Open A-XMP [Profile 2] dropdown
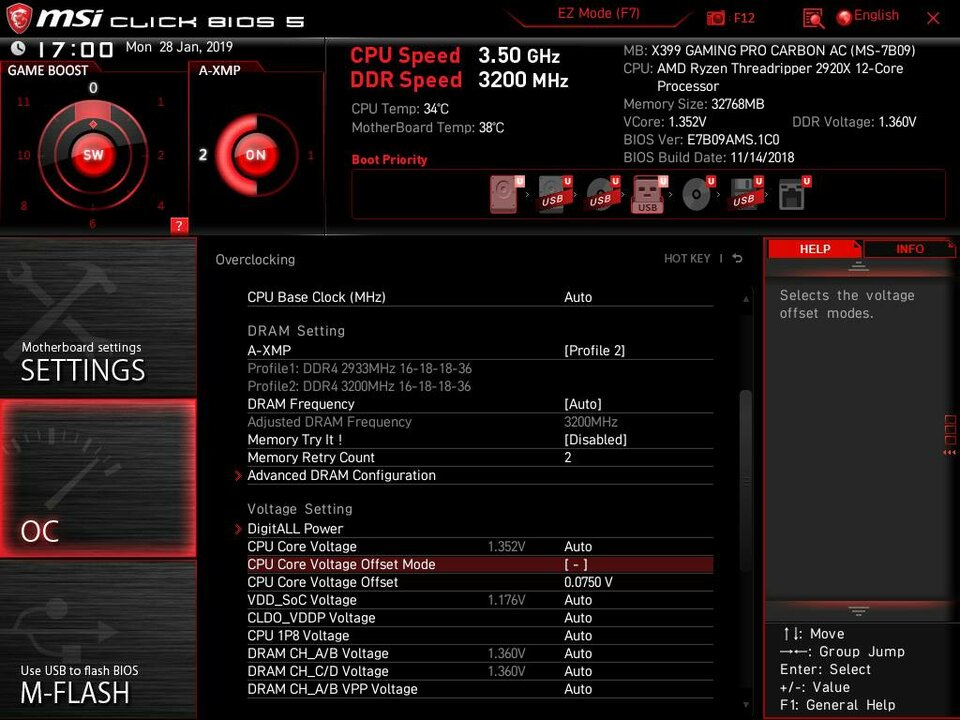The width and height of the screenshot is (960, 720). pyautogui.click(x=594, y=351)
